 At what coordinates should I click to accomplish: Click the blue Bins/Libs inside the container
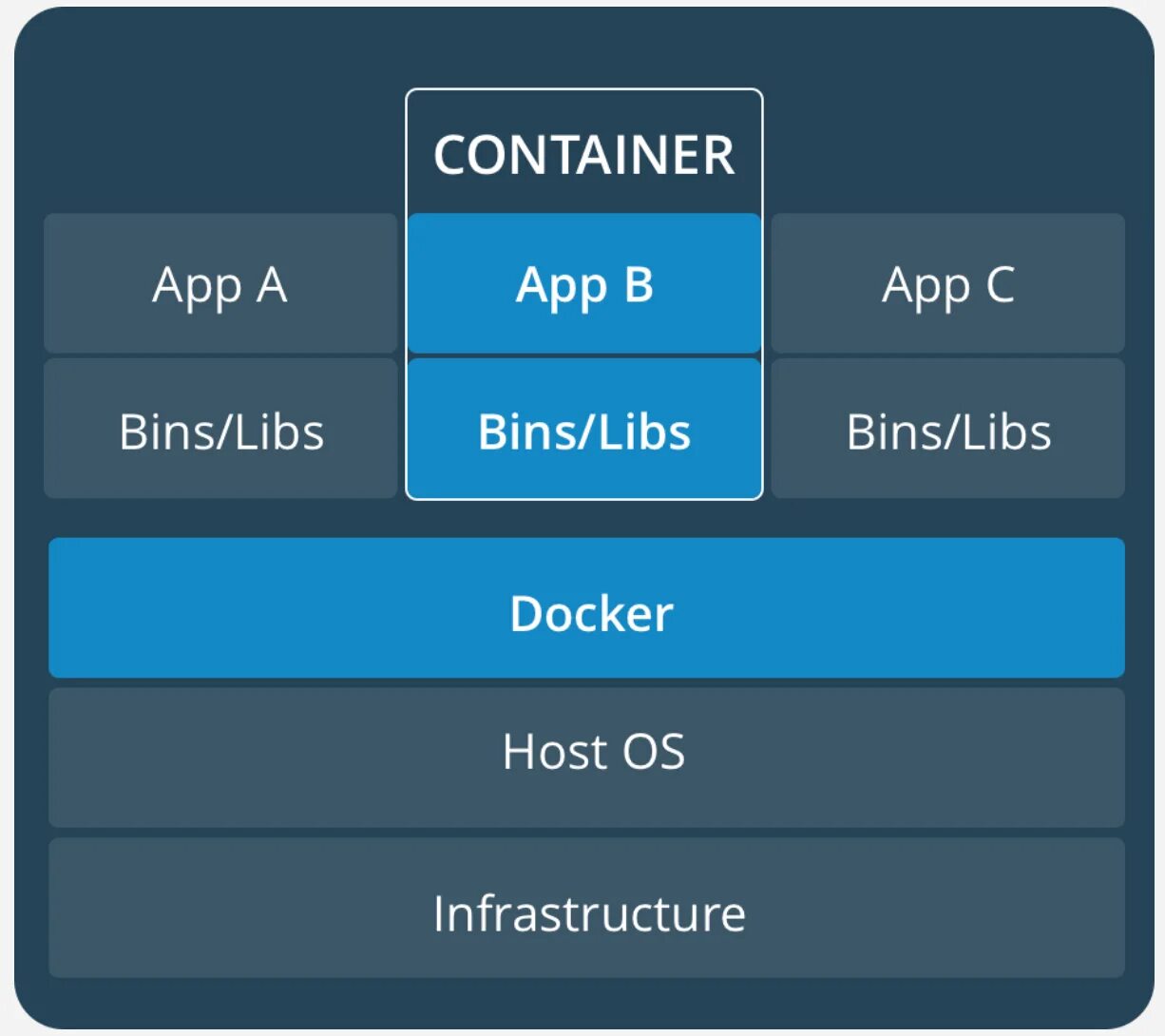(x=583, y=431)
